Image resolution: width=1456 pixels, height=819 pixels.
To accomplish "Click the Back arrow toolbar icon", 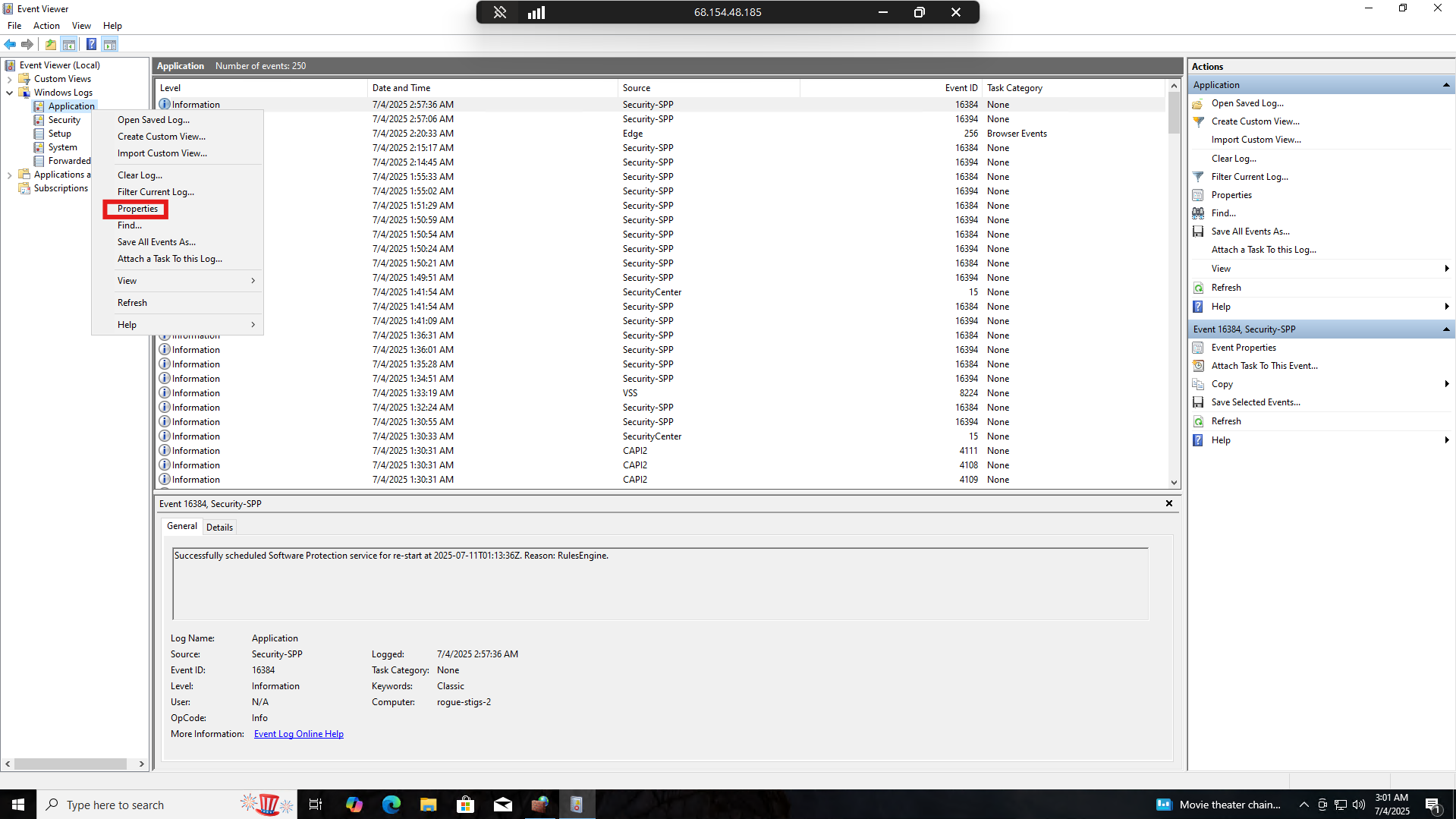I will (10, 44).
